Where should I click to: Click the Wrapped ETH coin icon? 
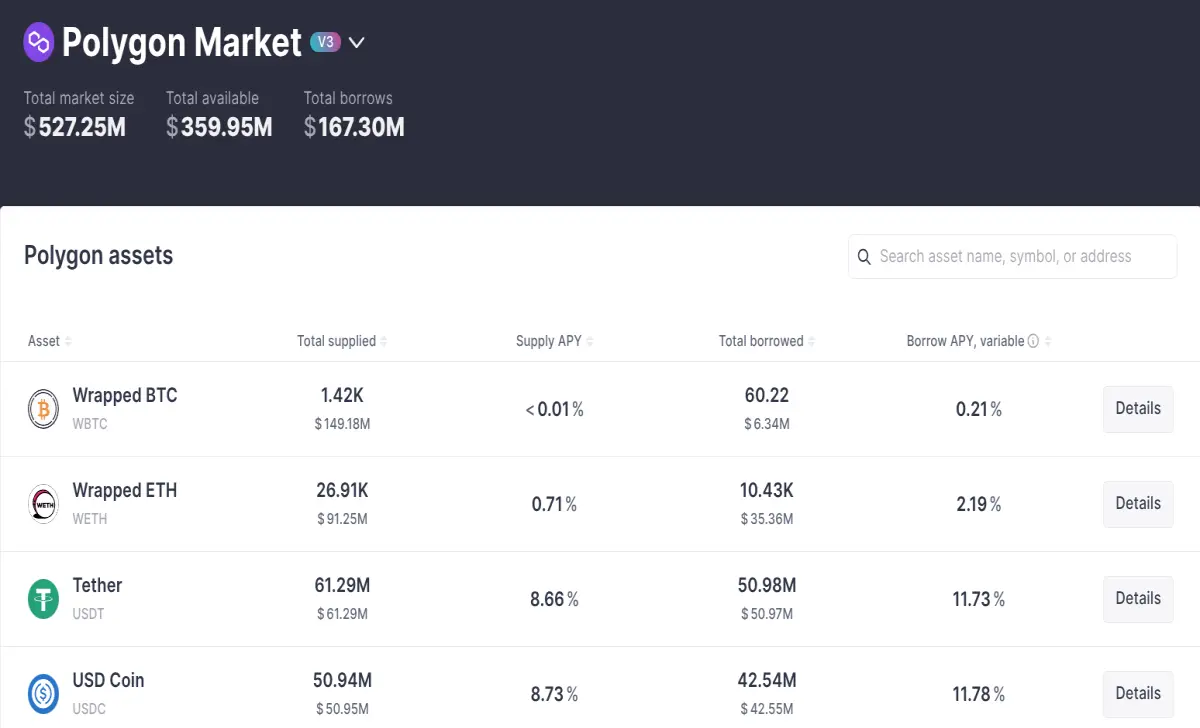coord(43,504)
